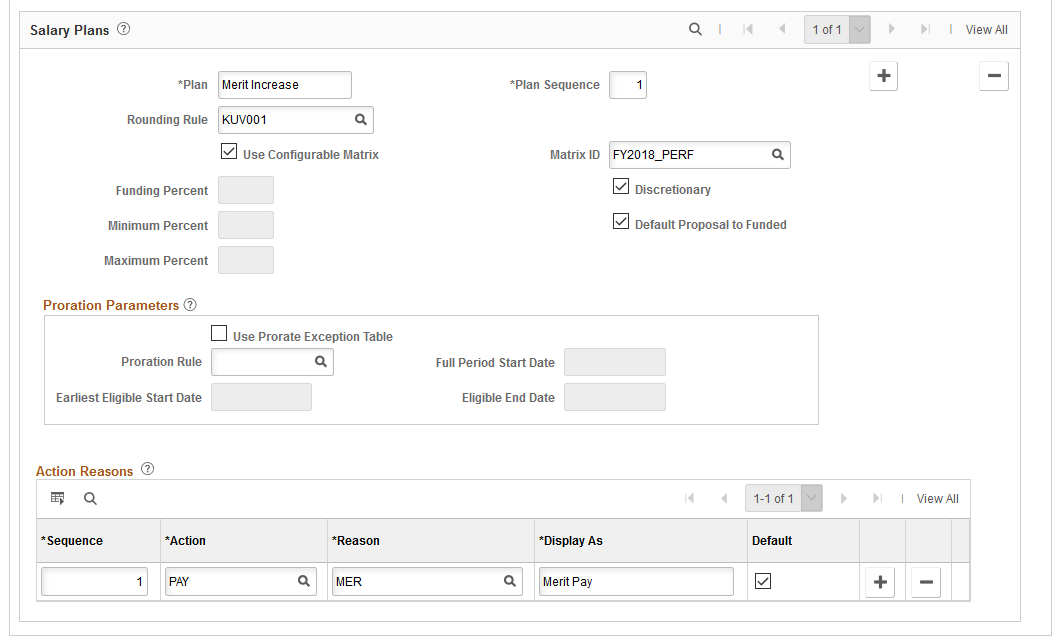
Task: Open the Proration Rule lookup icon
Action: pos(321,362)
